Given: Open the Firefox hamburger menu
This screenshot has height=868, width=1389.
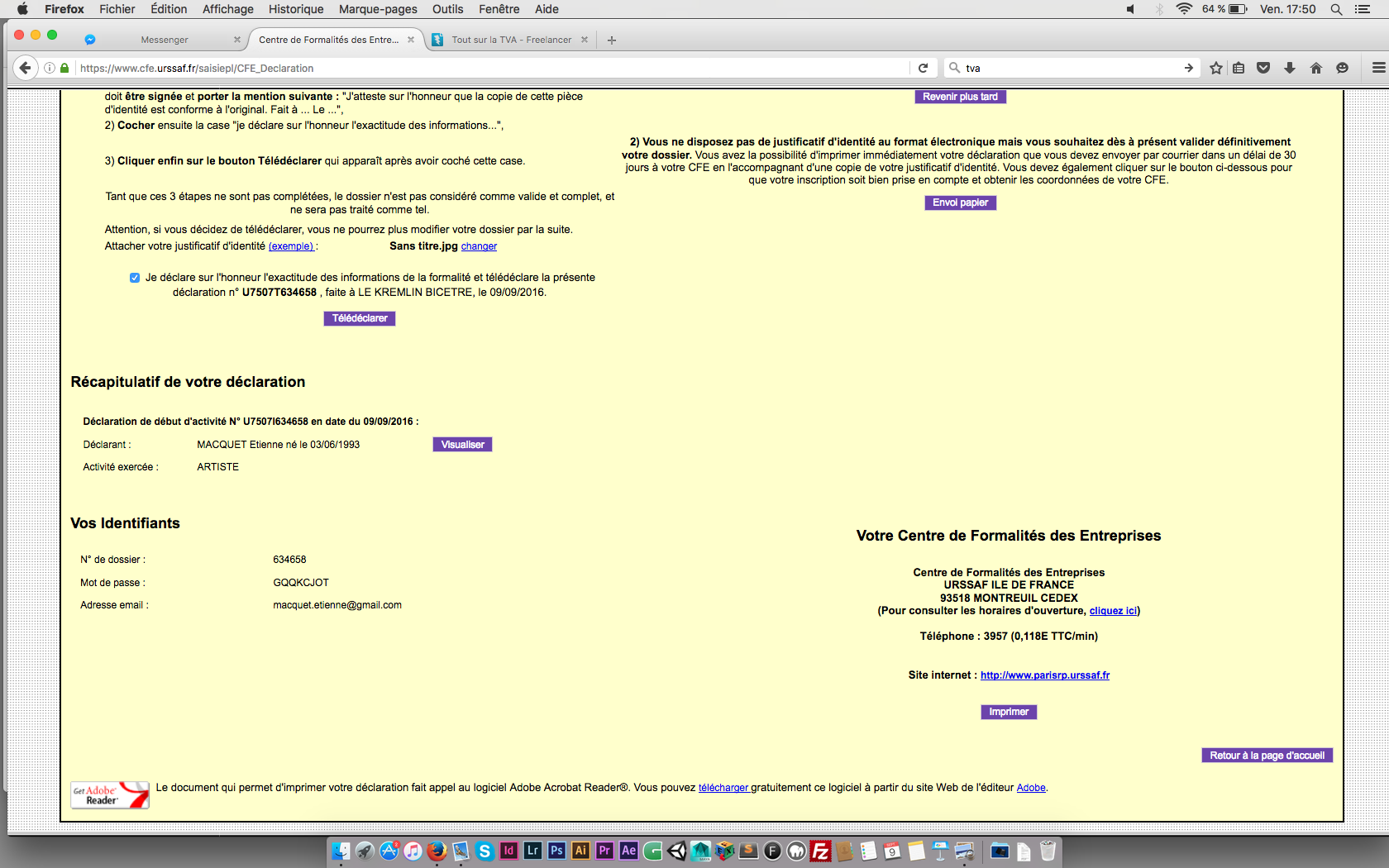Looking at the screenshot, I should click(1378, 68).
